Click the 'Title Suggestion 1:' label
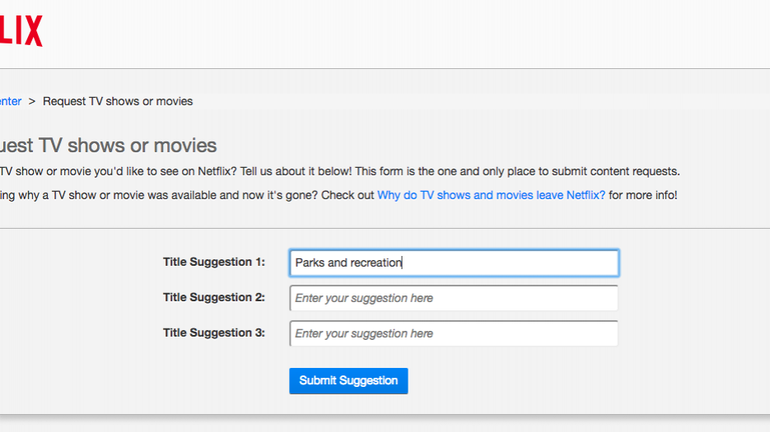 [x=214, y=262]
